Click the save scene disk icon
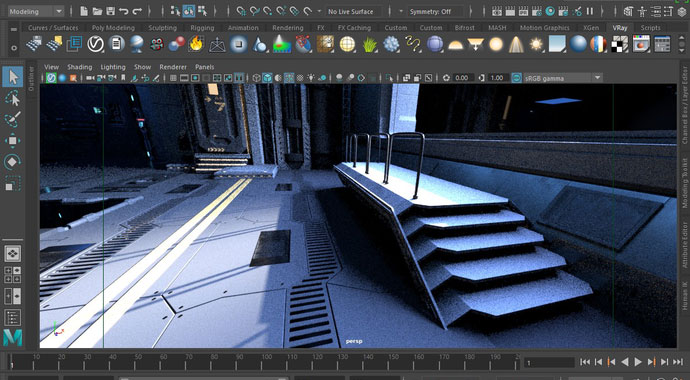690x380 pixels. [111, 11]
